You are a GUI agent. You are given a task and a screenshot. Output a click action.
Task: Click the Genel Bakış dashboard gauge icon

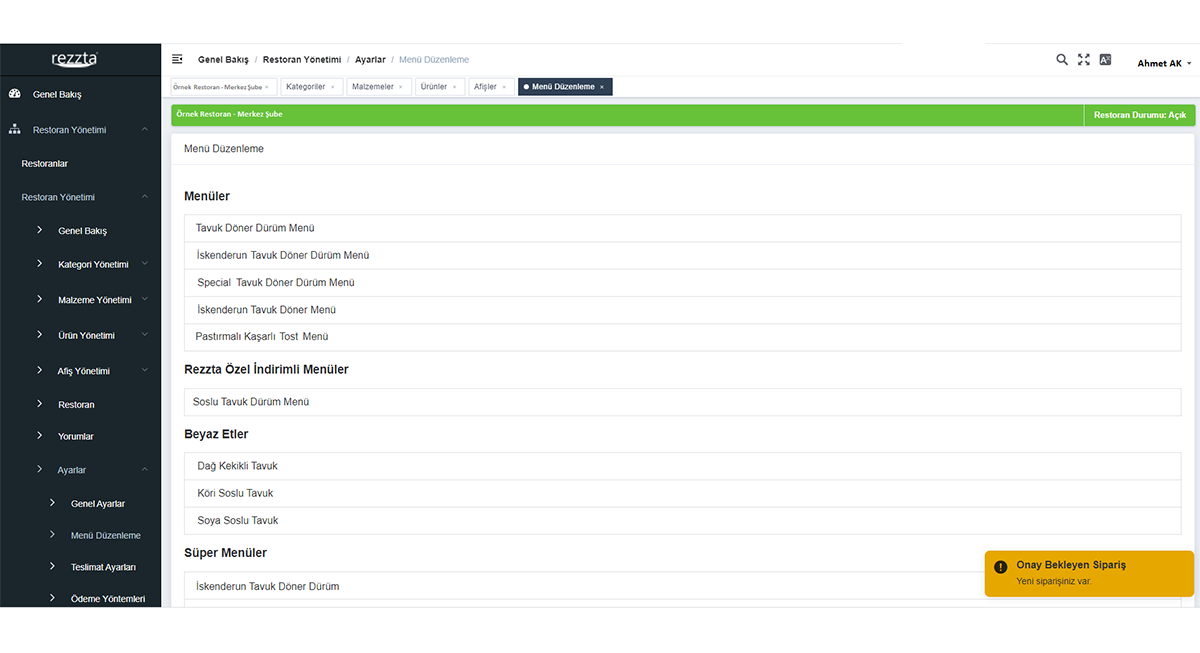[x=15, y=94]
